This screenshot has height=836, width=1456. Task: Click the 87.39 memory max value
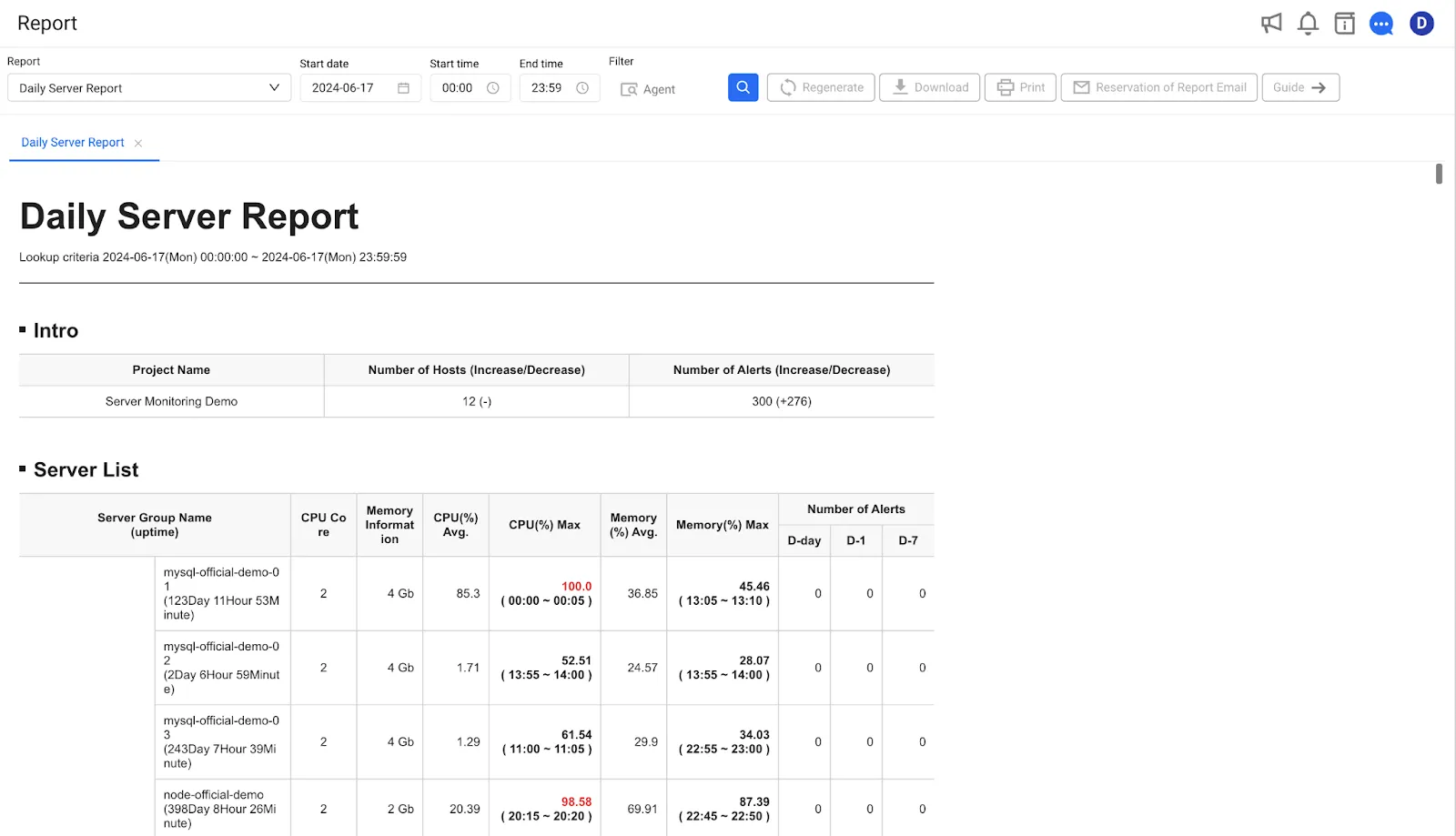[x=754, y=802]
